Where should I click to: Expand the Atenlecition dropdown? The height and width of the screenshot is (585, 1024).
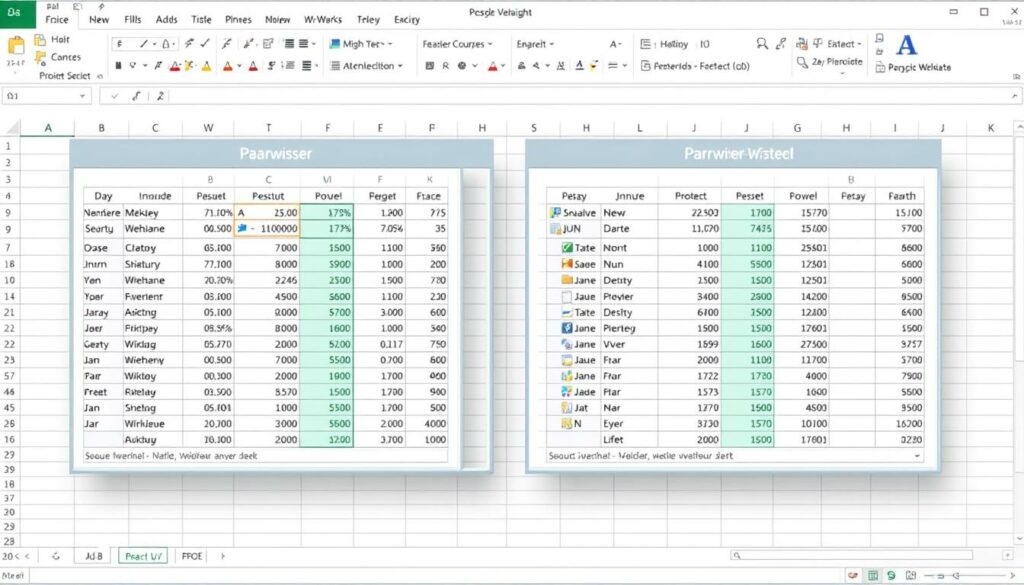pyautogui.click(x=400, y=66)
